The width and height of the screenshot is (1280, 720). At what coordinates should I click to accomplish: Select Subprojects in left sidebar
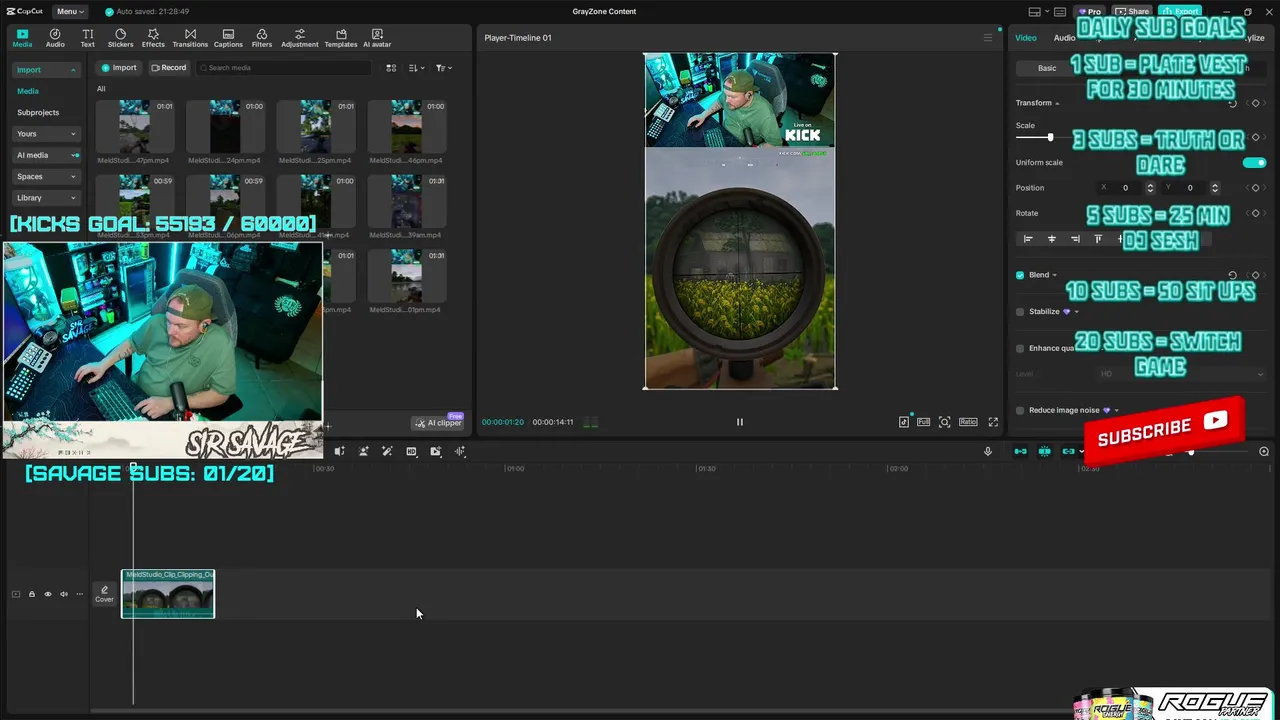[38, 113]
